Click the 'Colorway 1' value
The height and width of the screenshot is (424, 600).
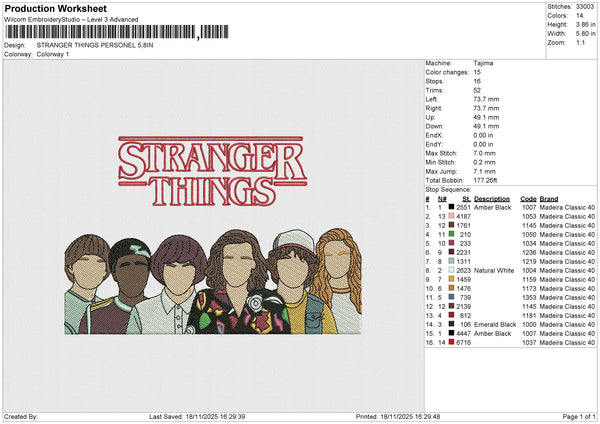[53, 54]
